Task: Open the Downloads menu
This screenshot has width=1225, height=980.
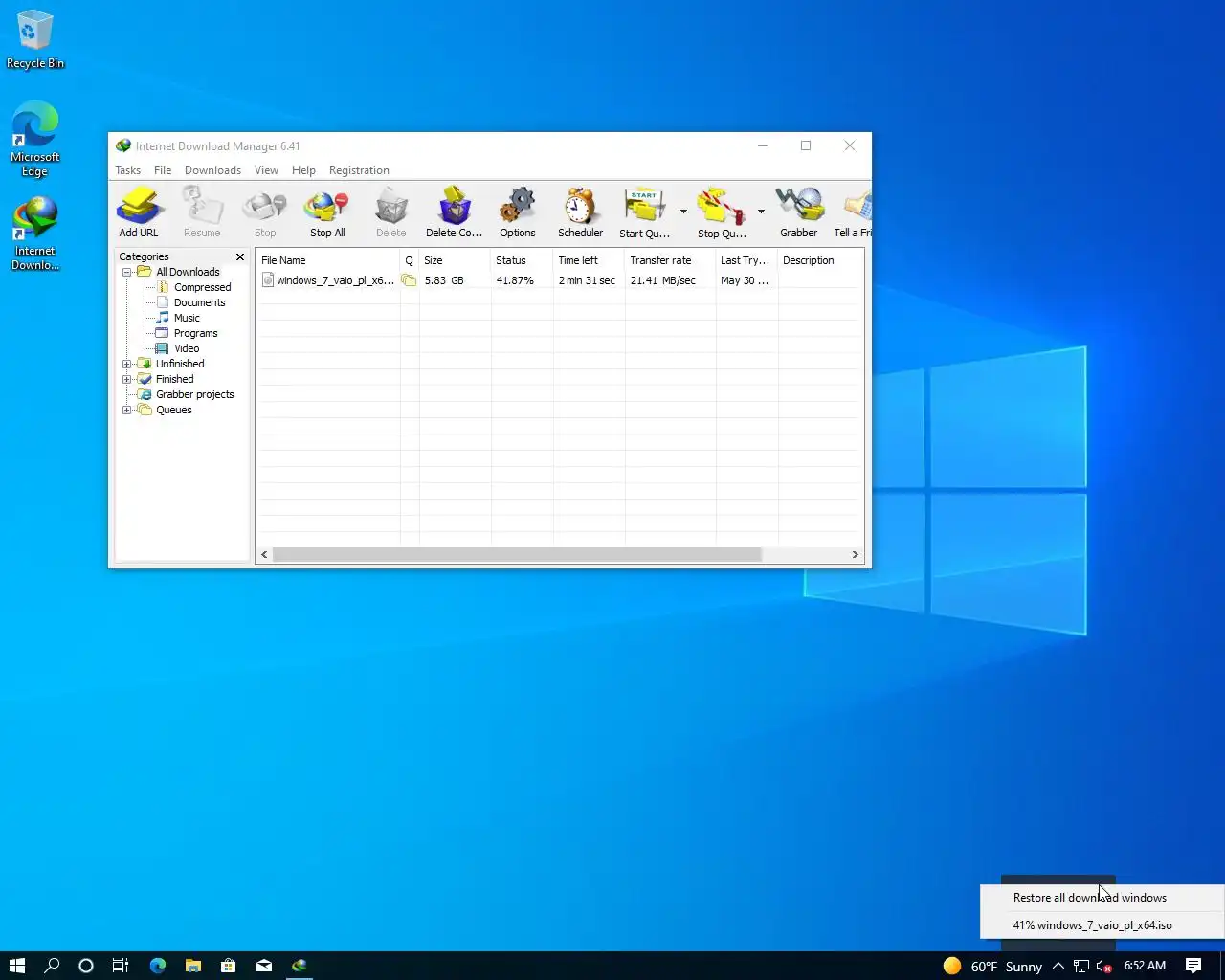Action: tap(212, 170)
